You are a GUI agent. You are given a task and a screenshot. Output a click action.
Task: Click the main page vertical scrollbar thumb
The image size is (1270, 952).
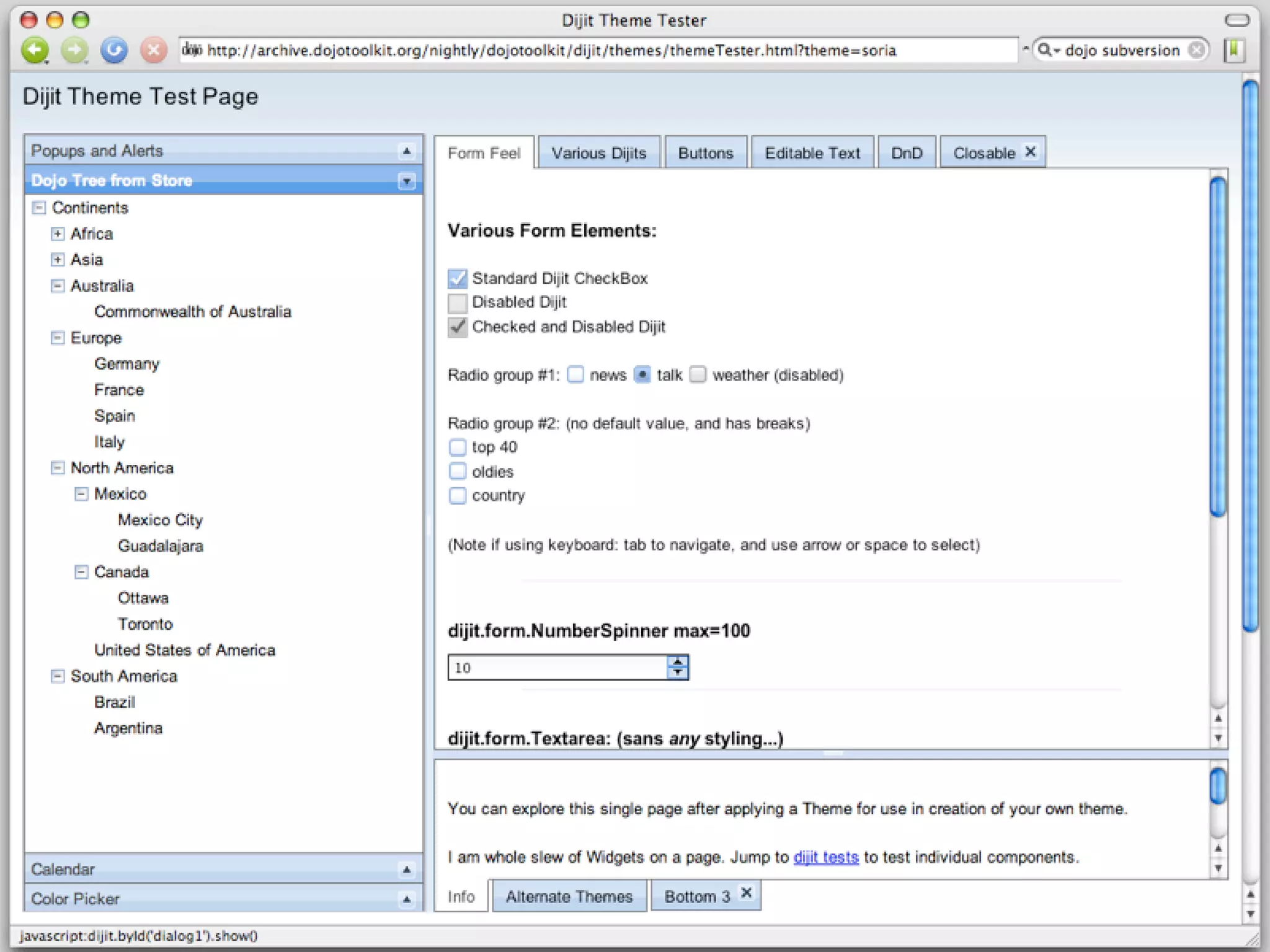coord(1250,356)
